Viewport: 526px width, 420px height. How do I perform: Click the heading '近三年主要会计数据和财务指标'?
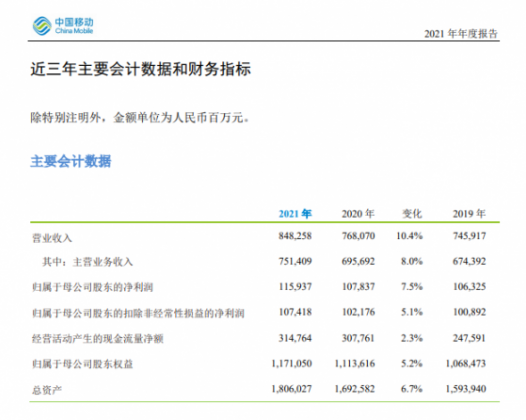tap(141, 69)
